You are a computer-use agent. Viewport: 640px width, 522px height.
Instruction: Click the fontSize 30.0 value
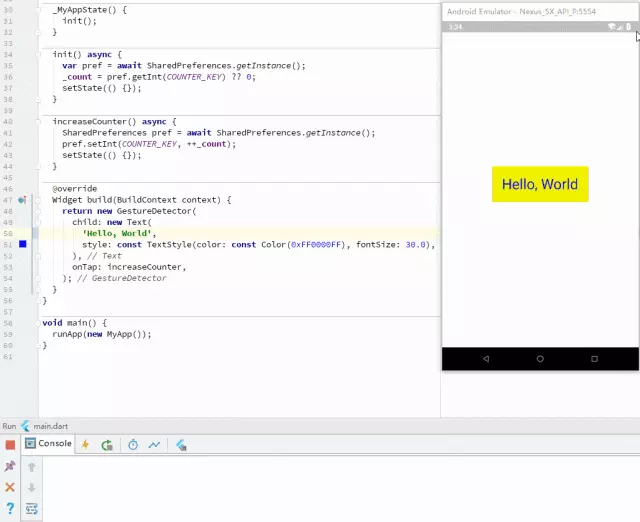[x=415, y=244]
